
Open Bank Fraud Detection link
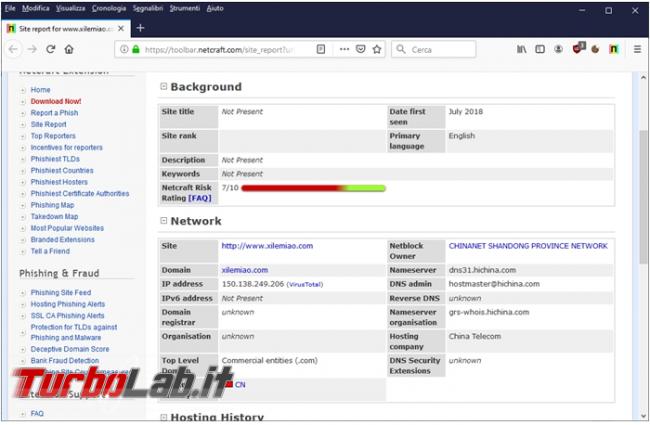[65, 361]
